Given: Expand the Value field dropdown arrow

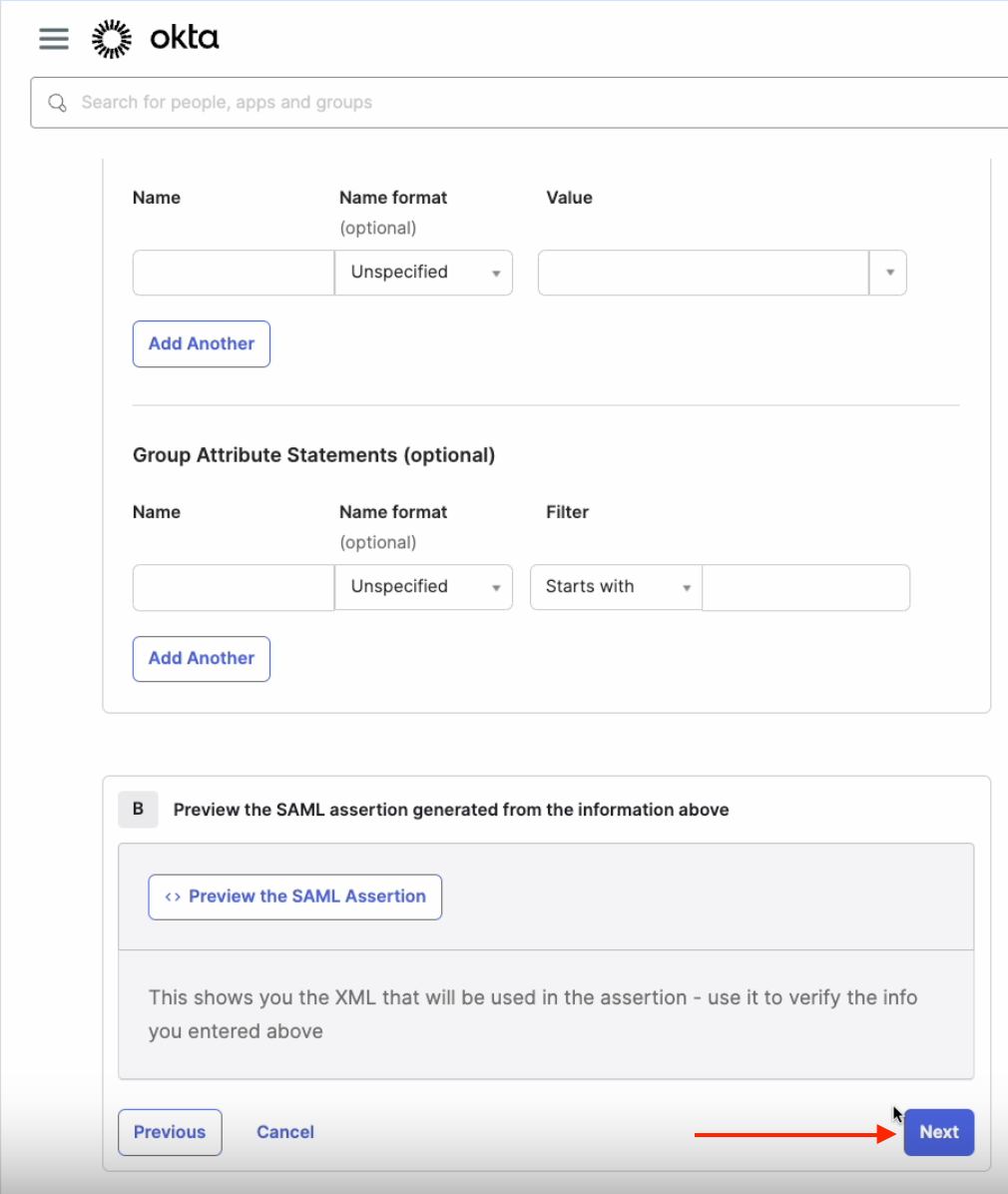Looking at the screenshot, I should tap(888, 273).
